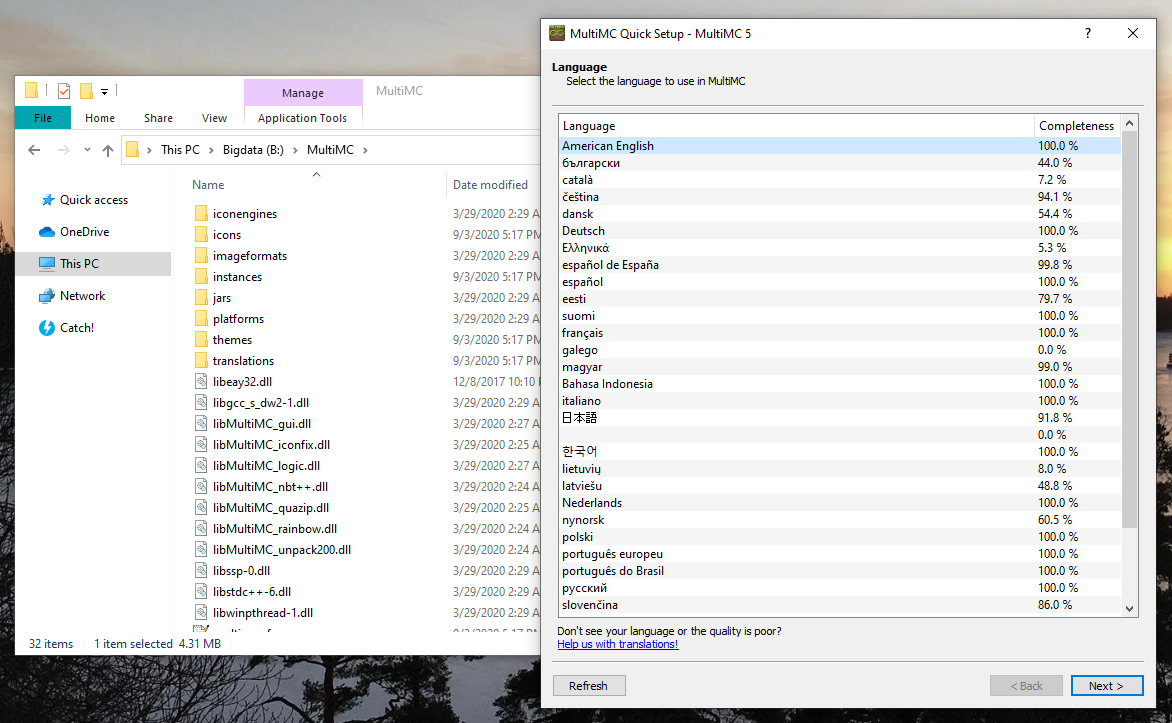Screen dimensions: 1172x723
Task: Select português do Brasil language row
Action: 839,570
